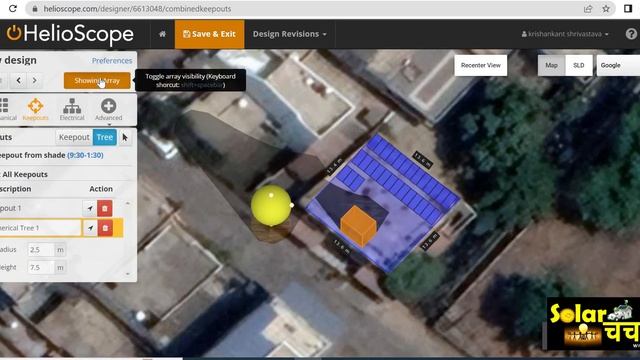Go to the home icon in navbar
The width and height of the screenshot is (640, 360).
pos(162,34)
